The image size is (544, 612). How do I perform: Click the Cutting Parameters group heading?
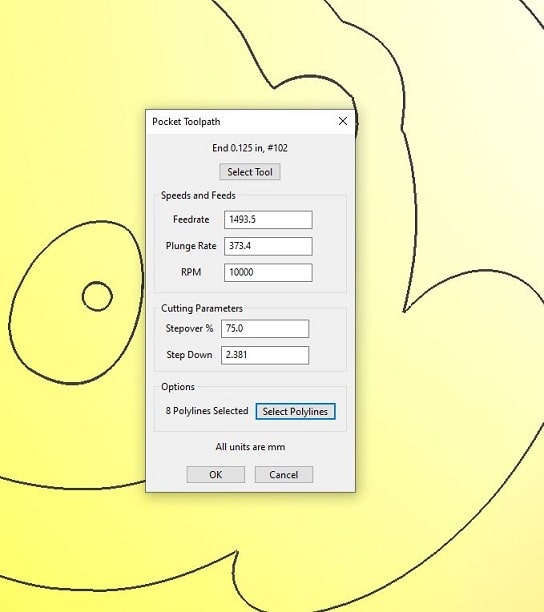pos(202,308)
